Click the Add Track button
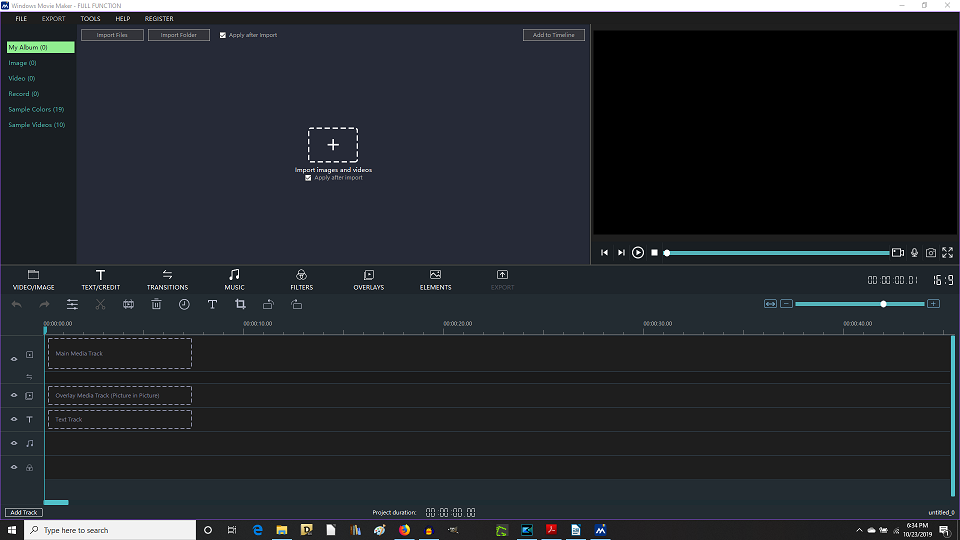The height and width of the screenshot is (540, 960). click(x=24, y=512)
